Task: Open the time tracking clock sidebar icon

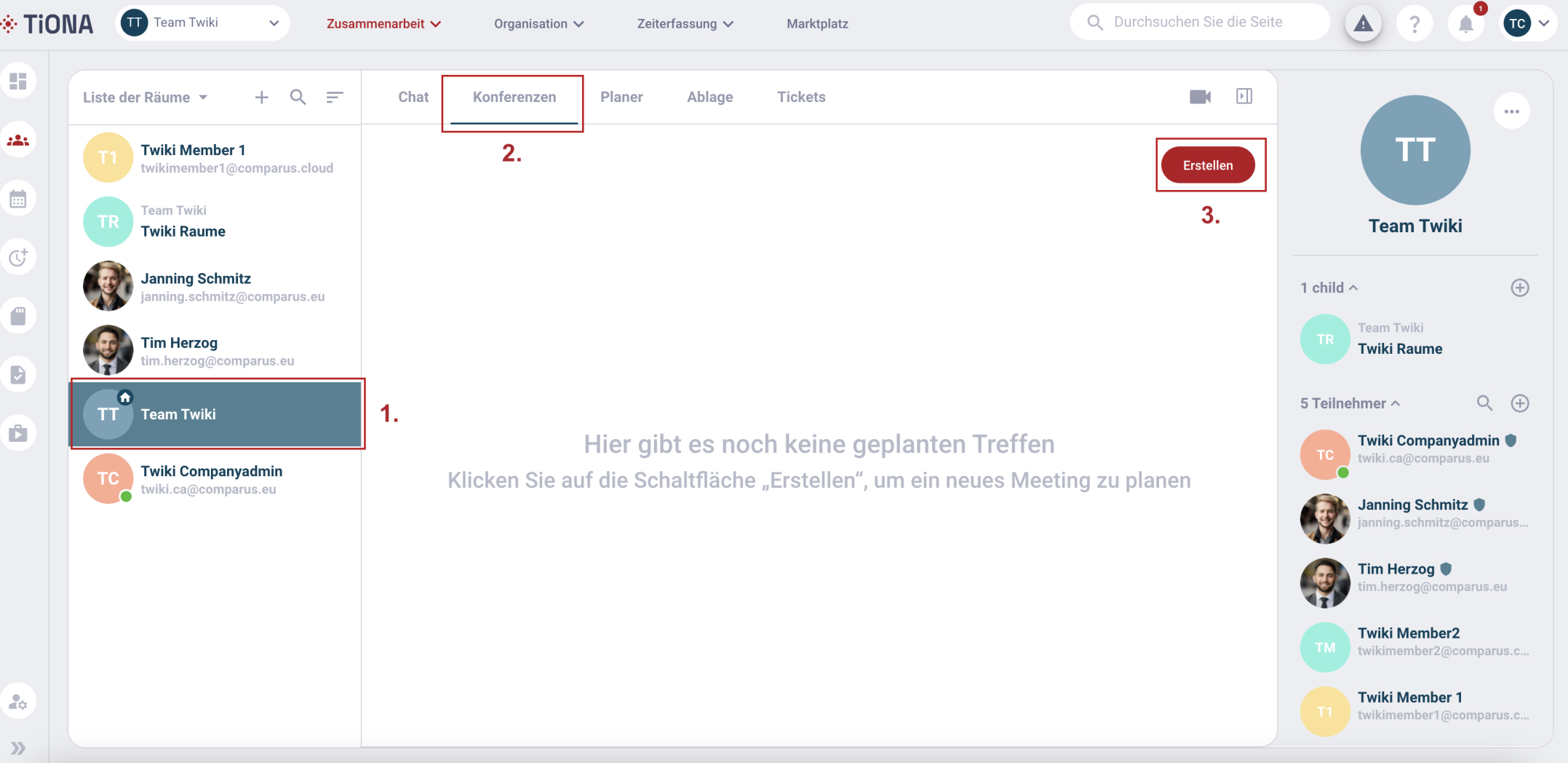Action: 18,257
